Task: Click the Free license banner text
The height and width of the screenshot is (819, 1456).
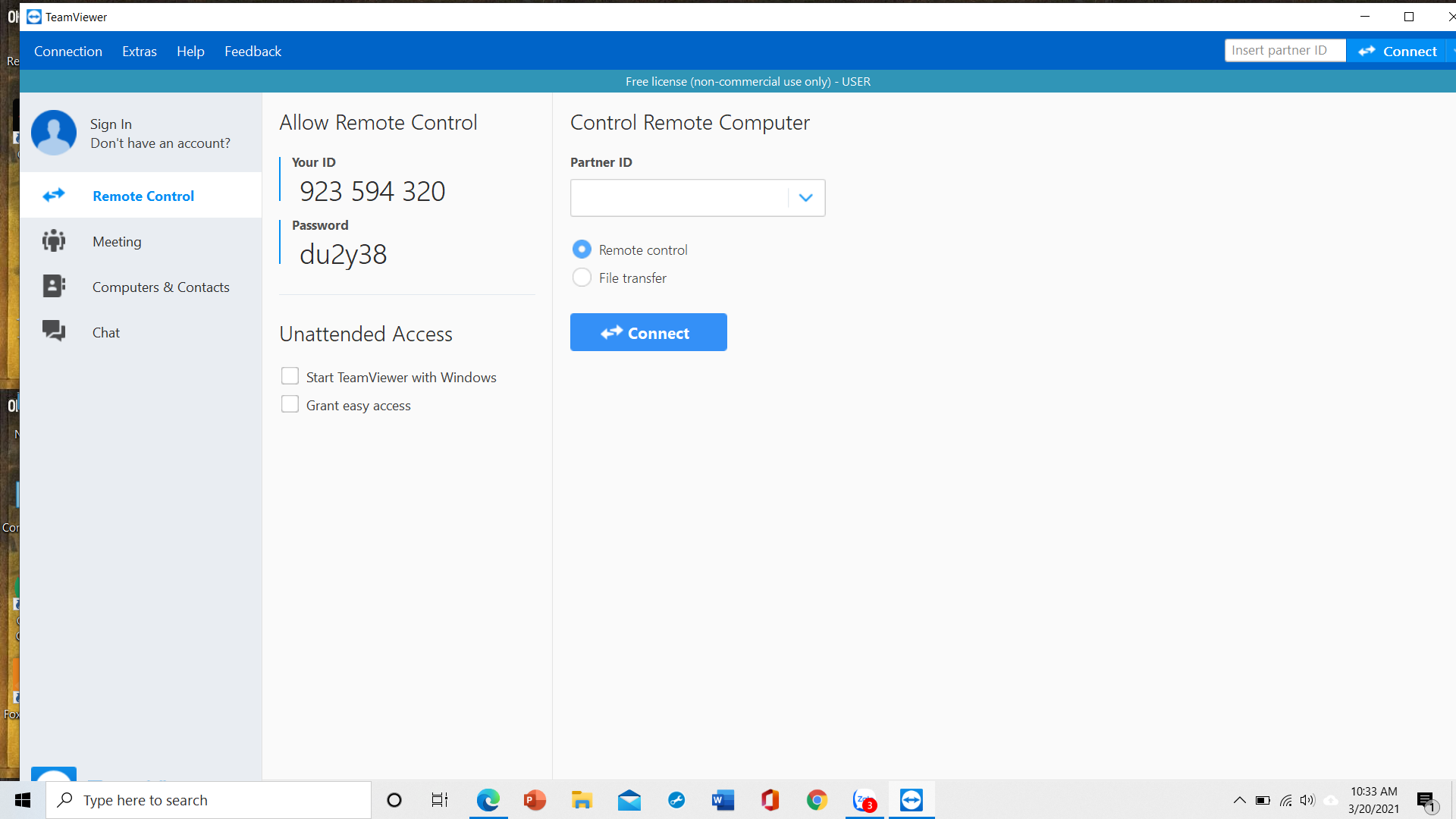Action: [748, 81]
